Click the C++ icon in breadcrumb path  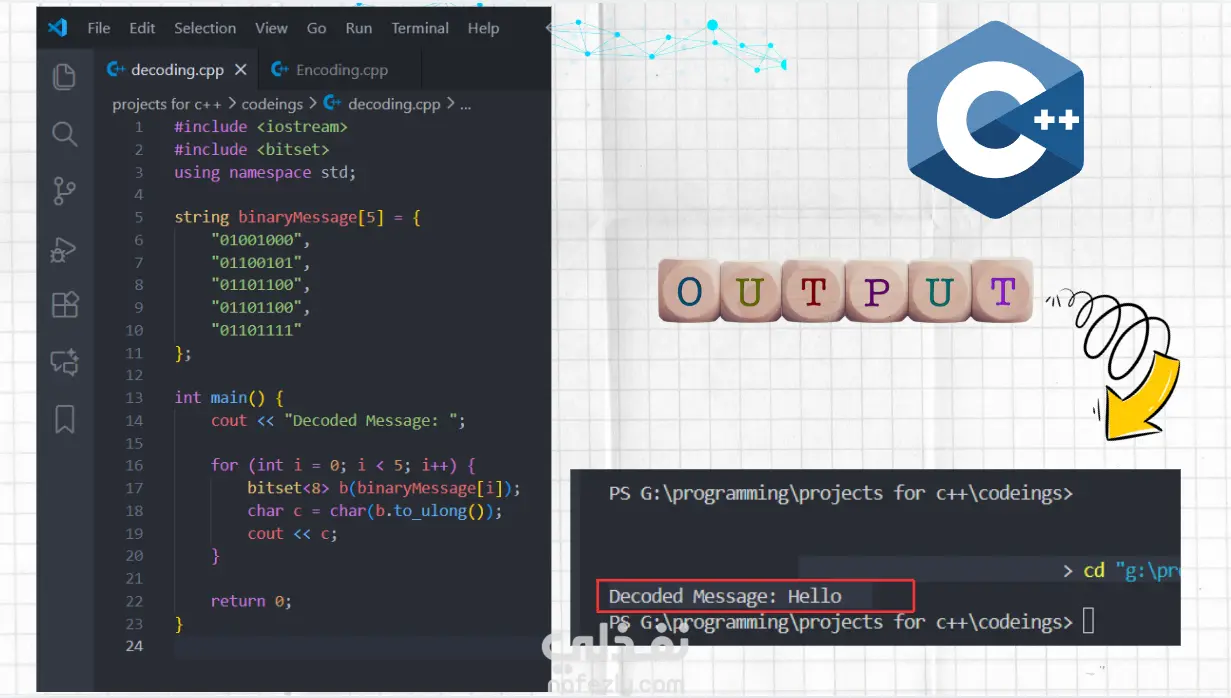pos(333,103)
